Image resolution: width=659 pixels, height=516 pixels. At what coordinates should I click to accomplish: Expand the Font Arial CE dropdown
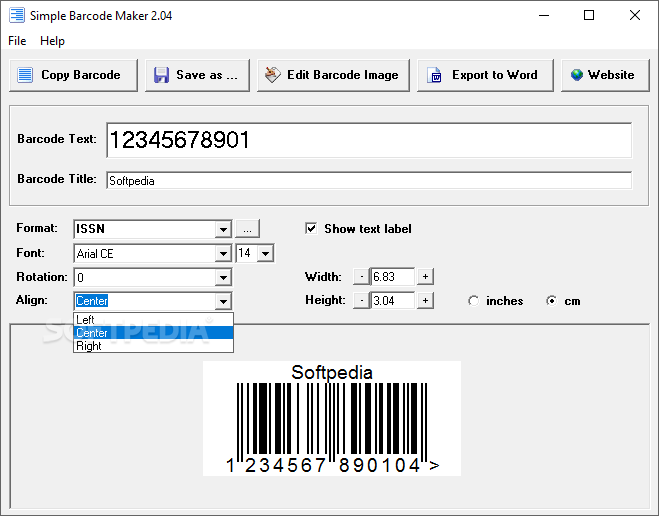(223, 253)
